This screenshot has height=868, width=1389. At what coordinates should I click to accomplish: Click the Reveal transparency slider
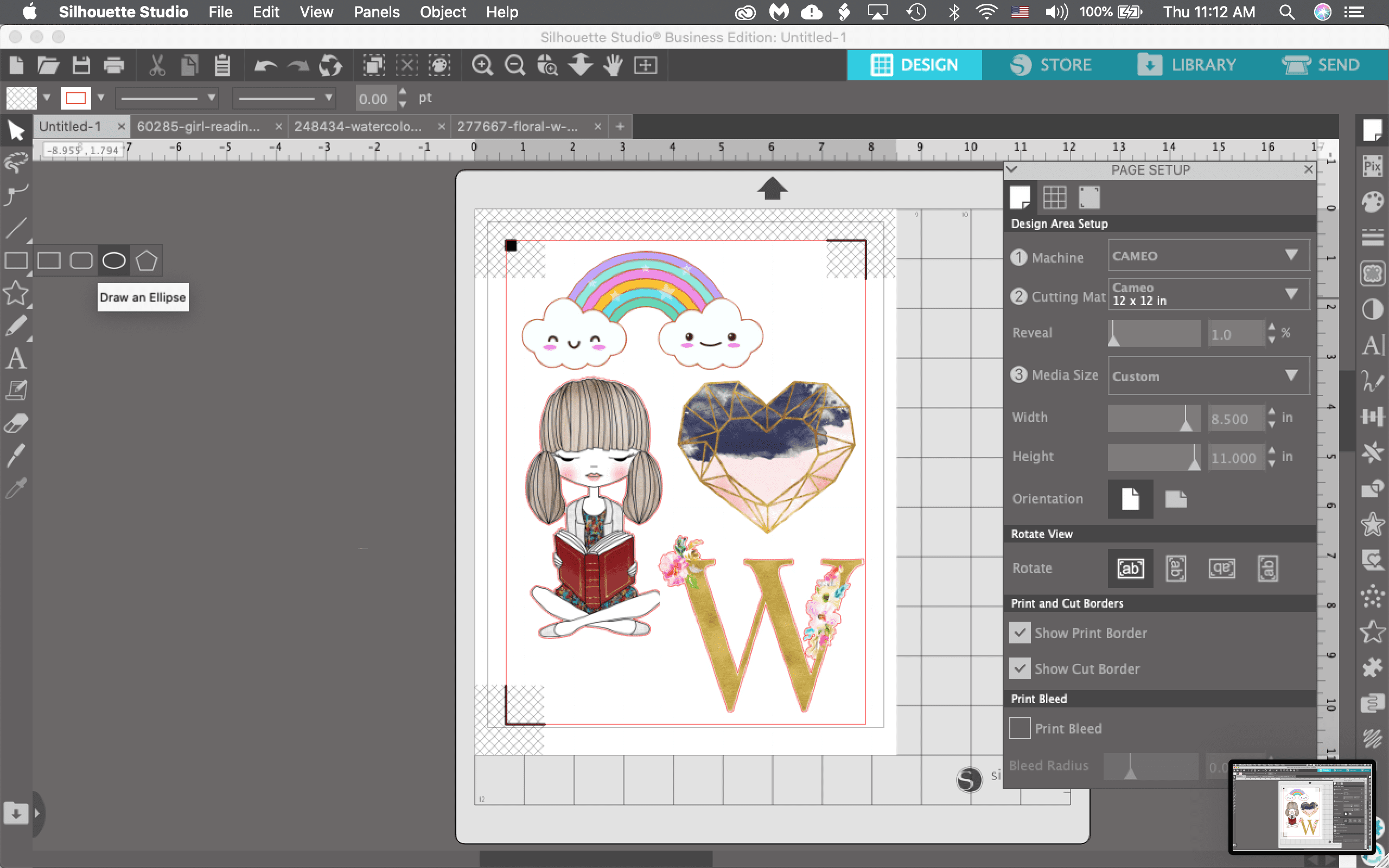tap(1154, 334)
